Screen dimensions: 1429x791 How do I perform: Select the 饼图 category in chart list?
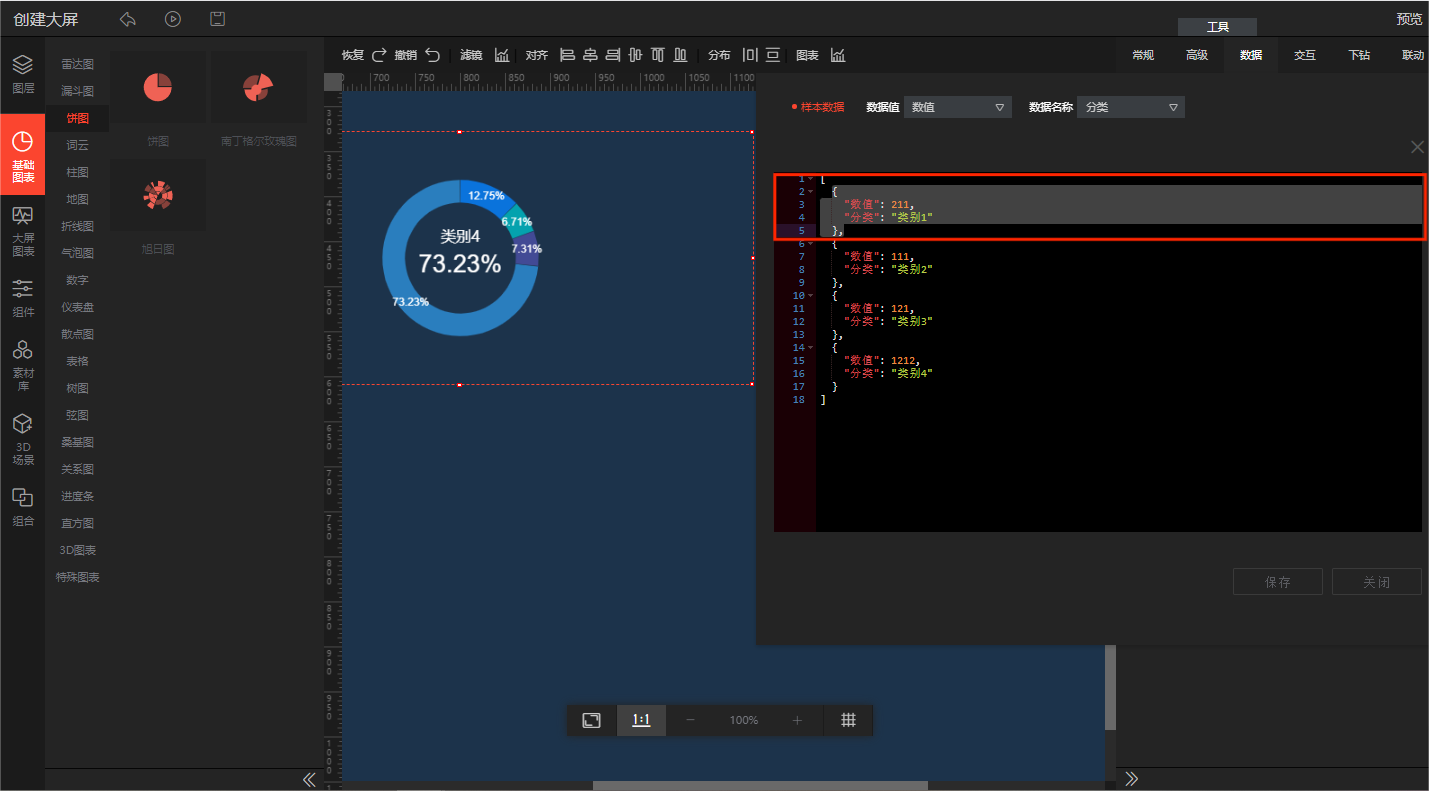pos(77,118)
